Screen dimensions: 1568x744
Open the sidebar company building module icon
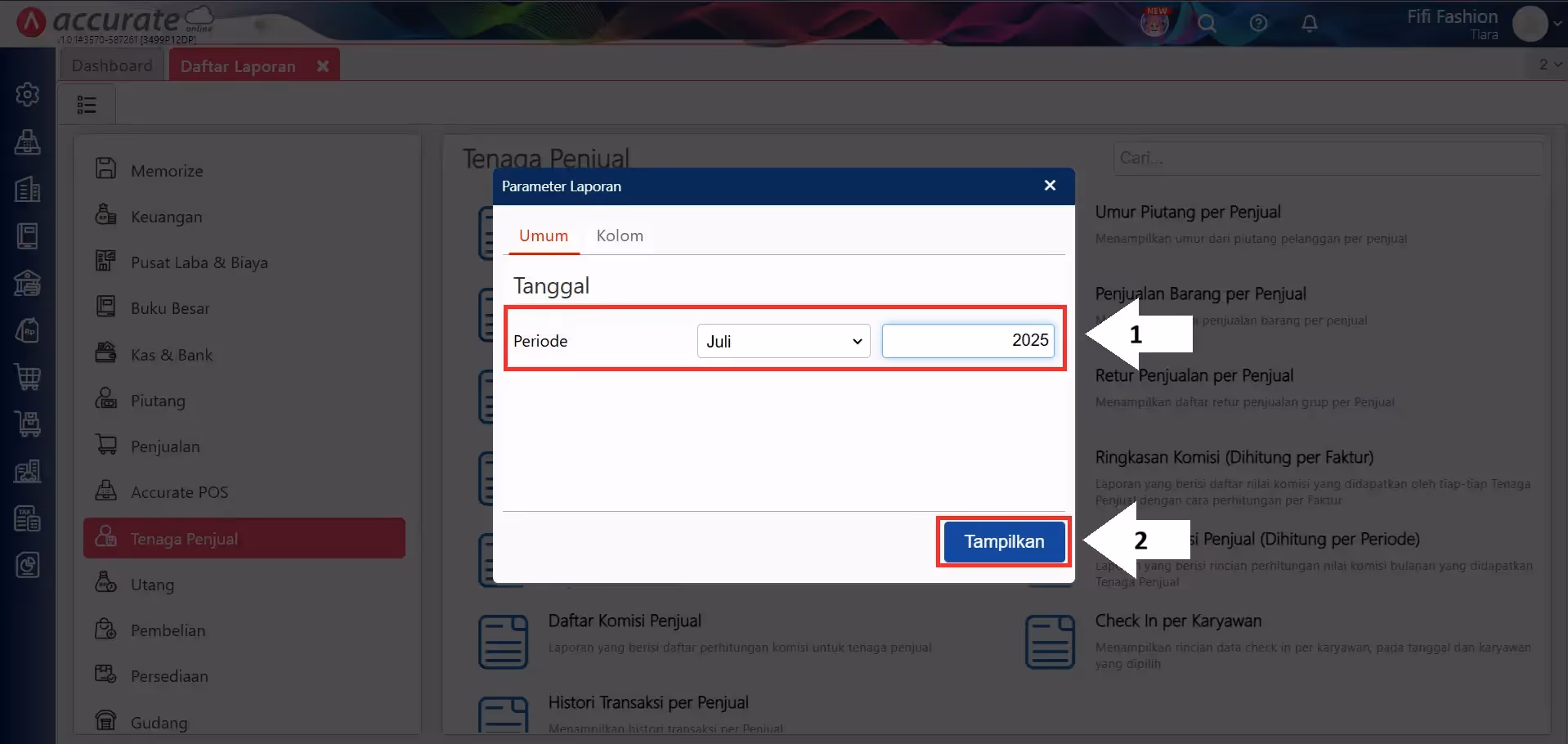28,189
